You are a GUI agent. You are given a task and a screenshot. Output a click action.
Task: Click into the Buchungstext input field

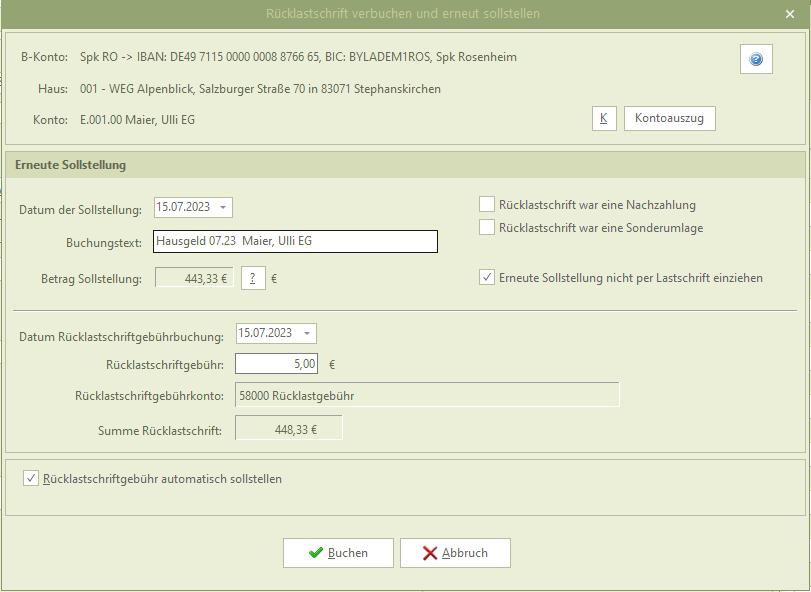coord(295,241)
